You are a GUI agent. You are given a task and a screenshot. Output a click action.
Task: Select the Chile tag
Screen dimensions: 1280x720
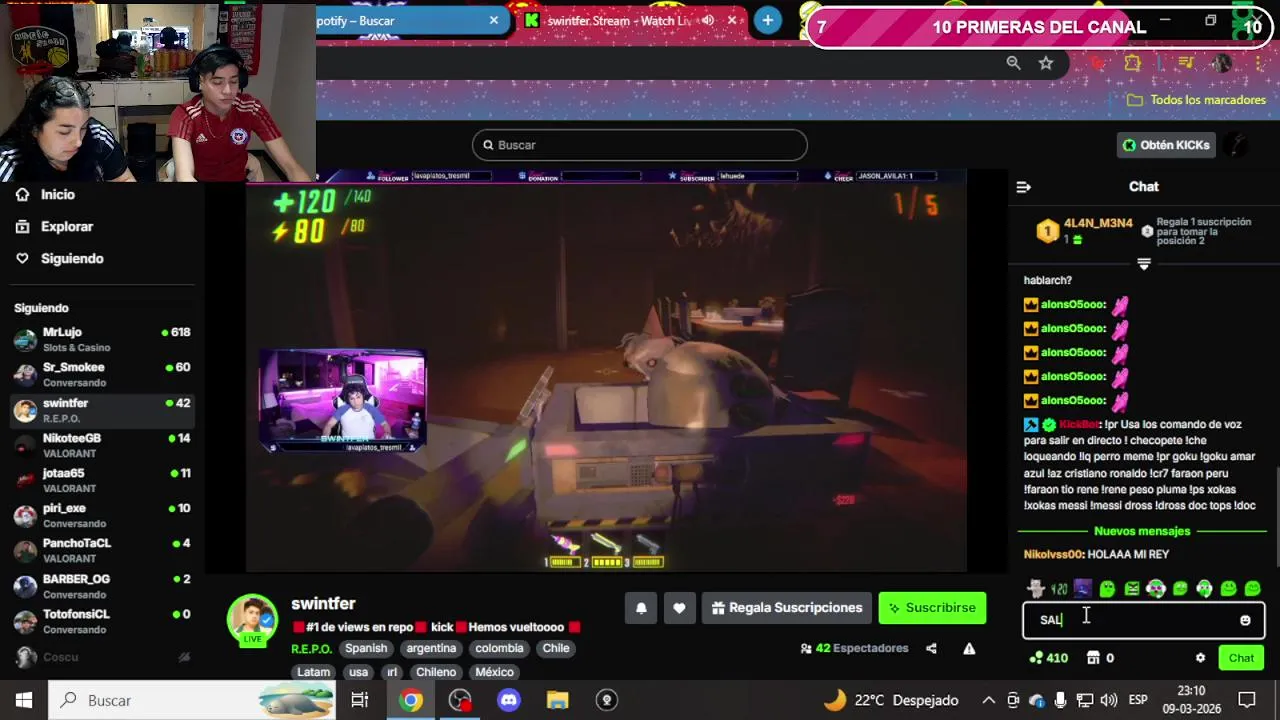click(x=556, y=649)
